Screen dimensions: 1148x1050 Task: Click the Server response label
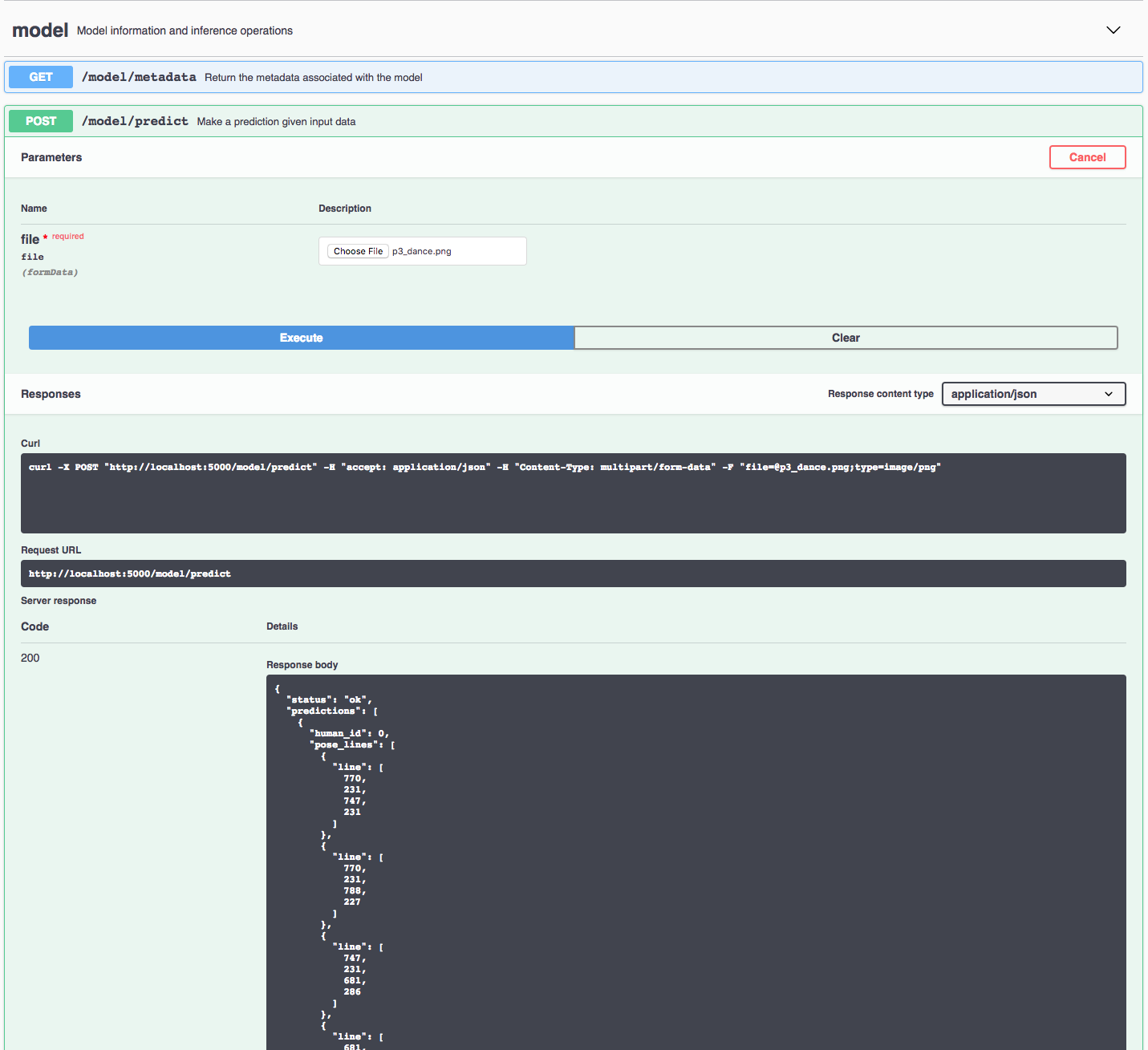59,601
